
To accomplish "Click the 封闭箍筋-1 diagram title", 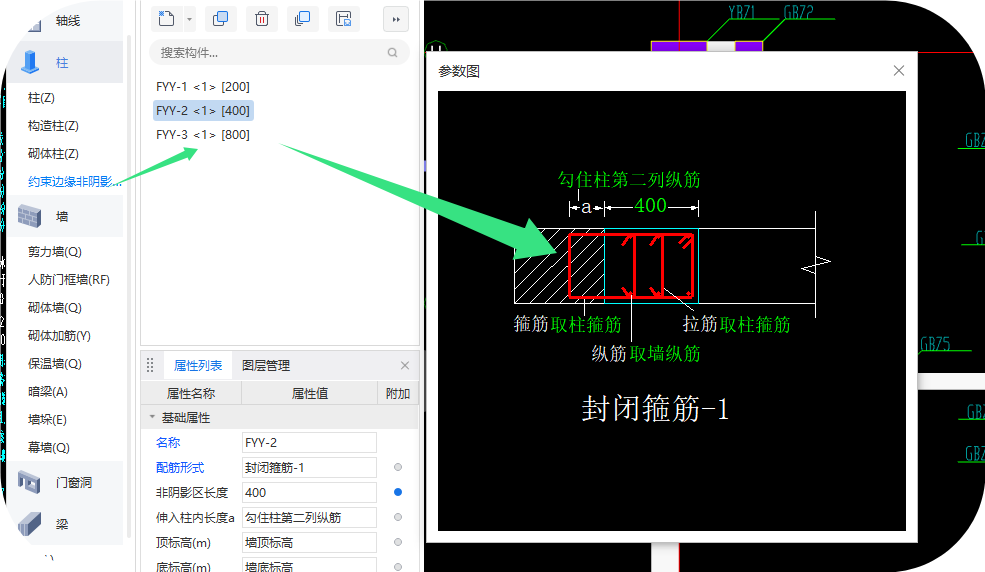I will tap(655, 409).
